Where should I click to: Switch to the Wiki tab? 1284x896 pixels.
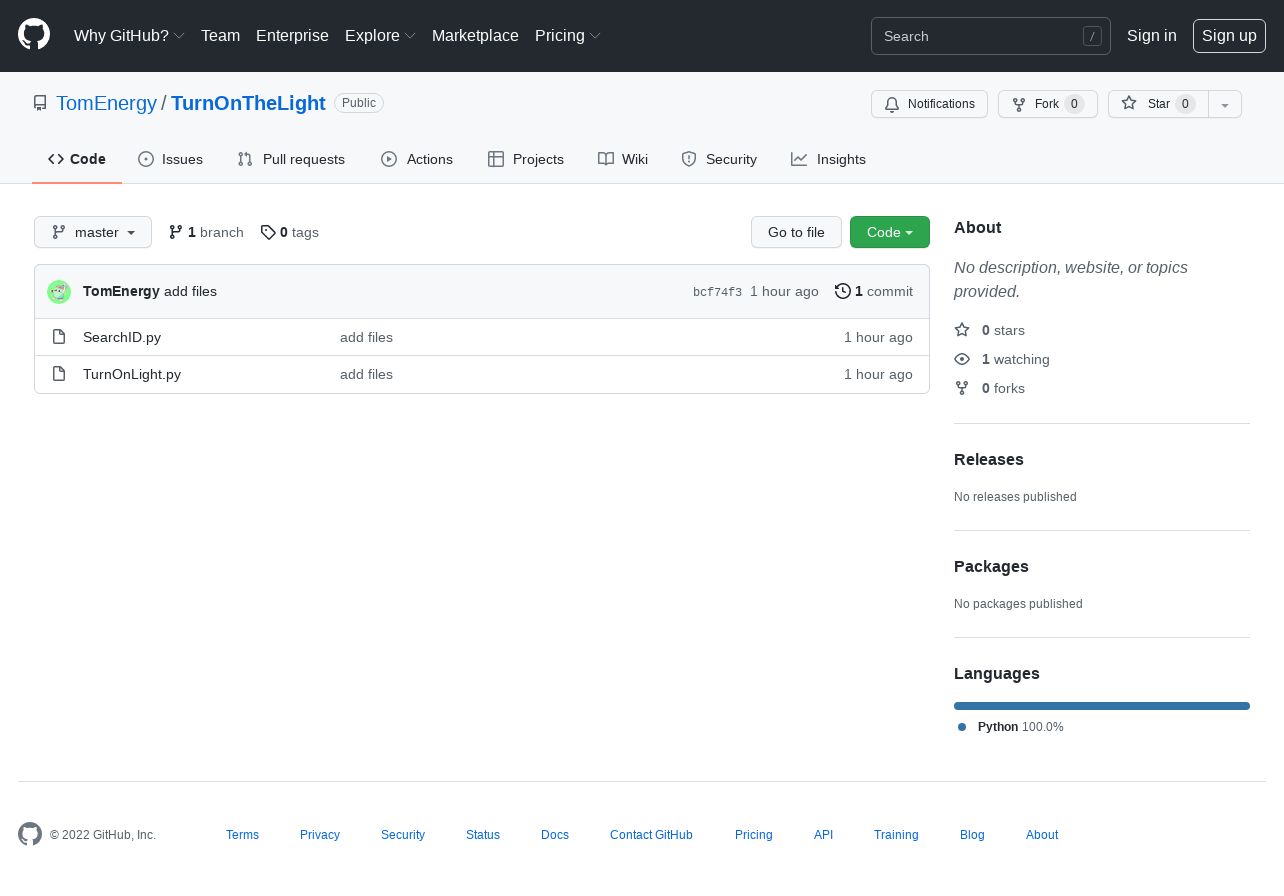coord(623,159)
